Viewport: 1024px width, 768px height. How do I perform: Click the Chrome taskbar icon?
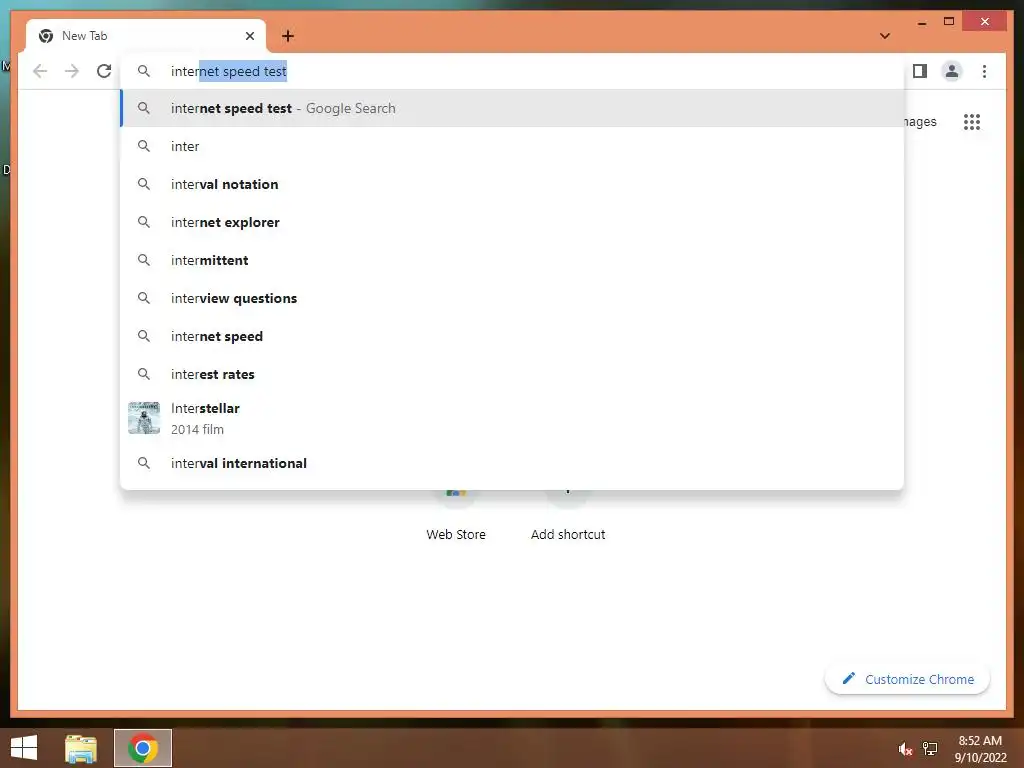[143, 748]
